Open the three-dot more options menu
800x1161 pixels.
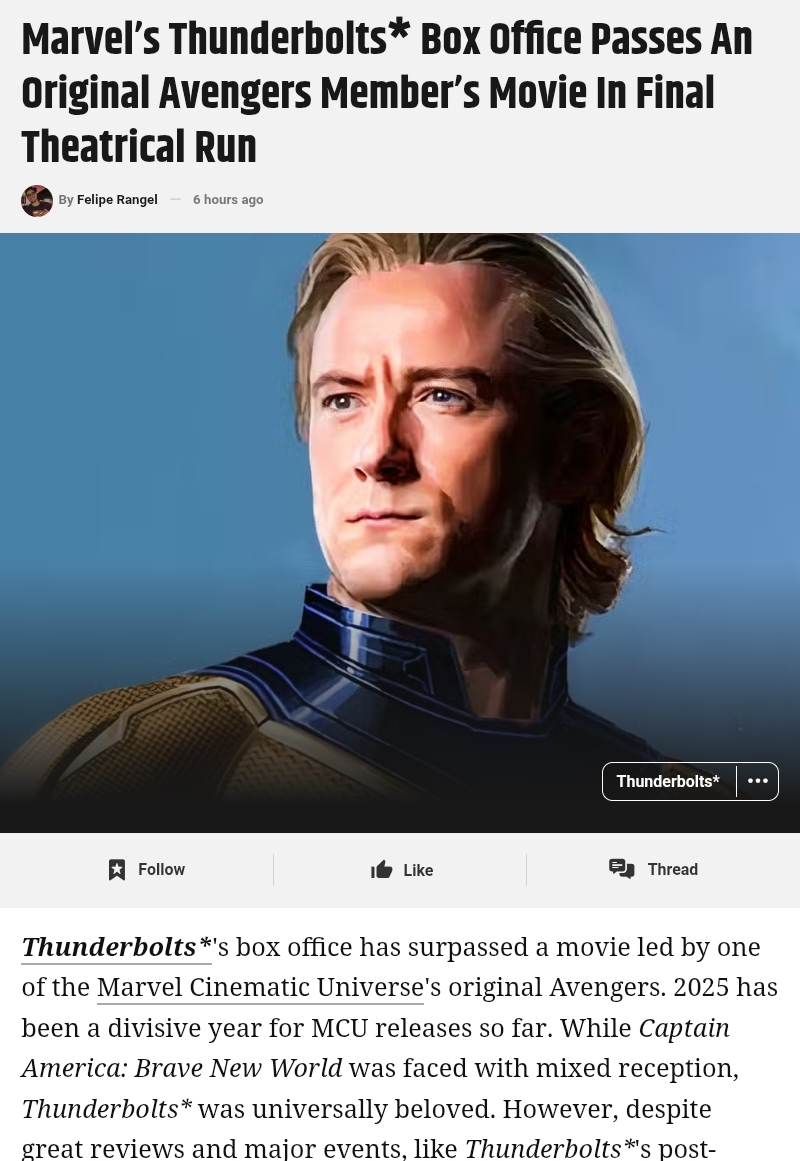pos(758,781)
